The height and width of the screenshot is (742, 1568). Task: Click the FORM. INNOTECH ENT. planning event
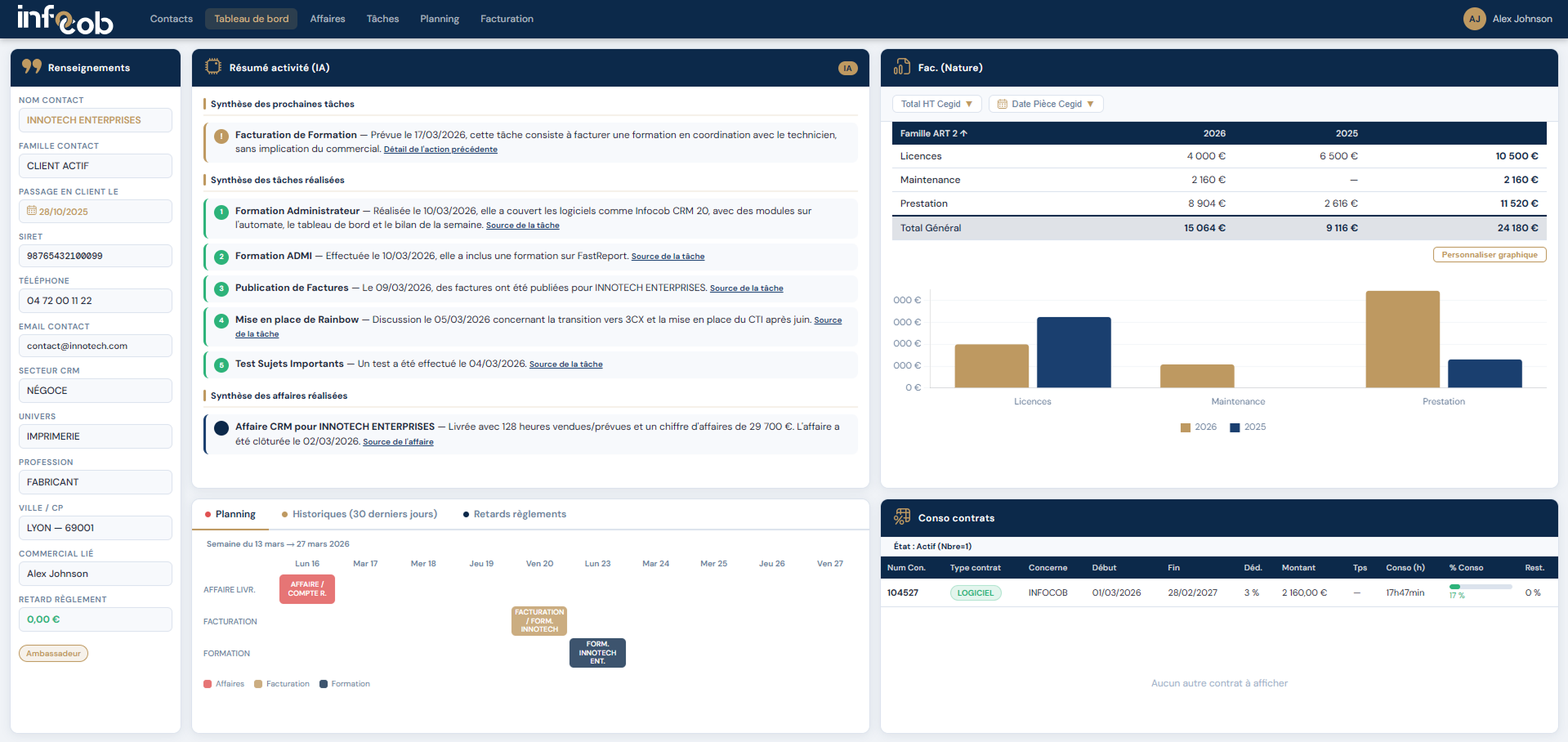point(597,653)
